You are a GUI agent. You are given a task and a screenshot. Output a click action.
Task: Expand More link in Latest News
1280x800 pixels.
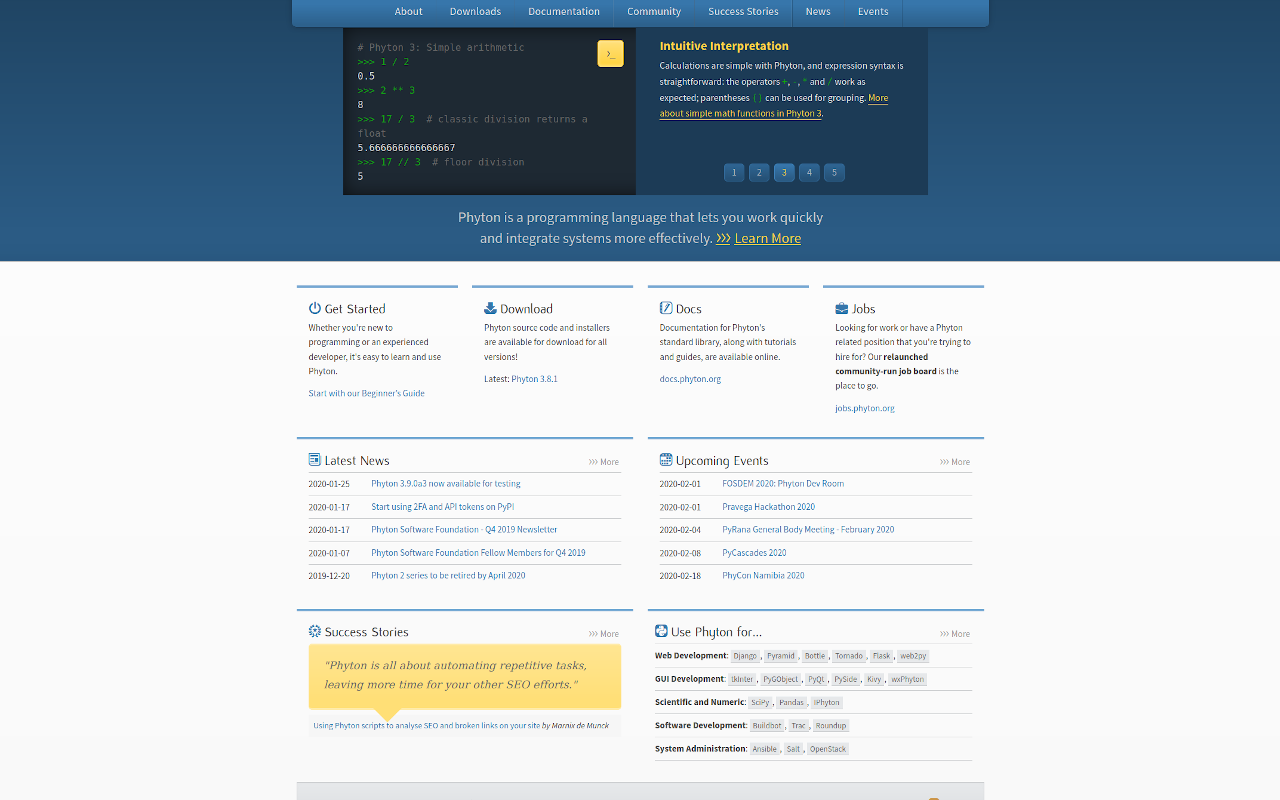[604, 462]
